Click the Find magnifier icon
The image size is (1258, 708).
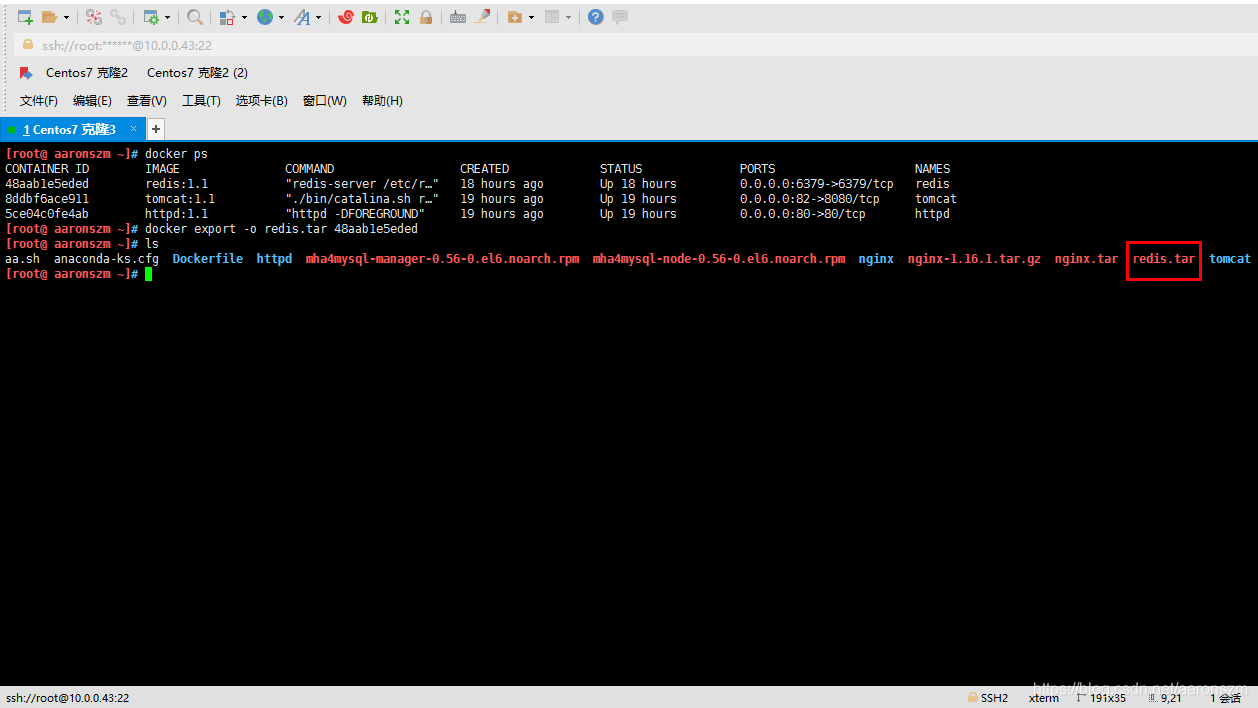195,17
